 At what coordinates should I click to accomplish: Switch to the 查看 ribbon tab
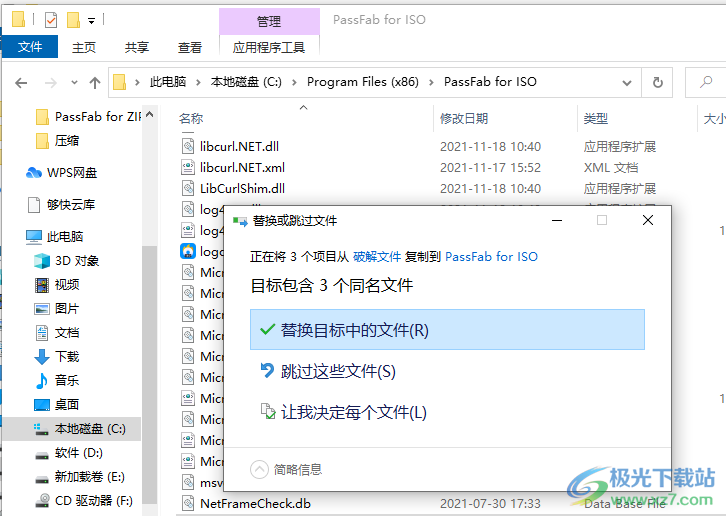click(x=190, y=47)
